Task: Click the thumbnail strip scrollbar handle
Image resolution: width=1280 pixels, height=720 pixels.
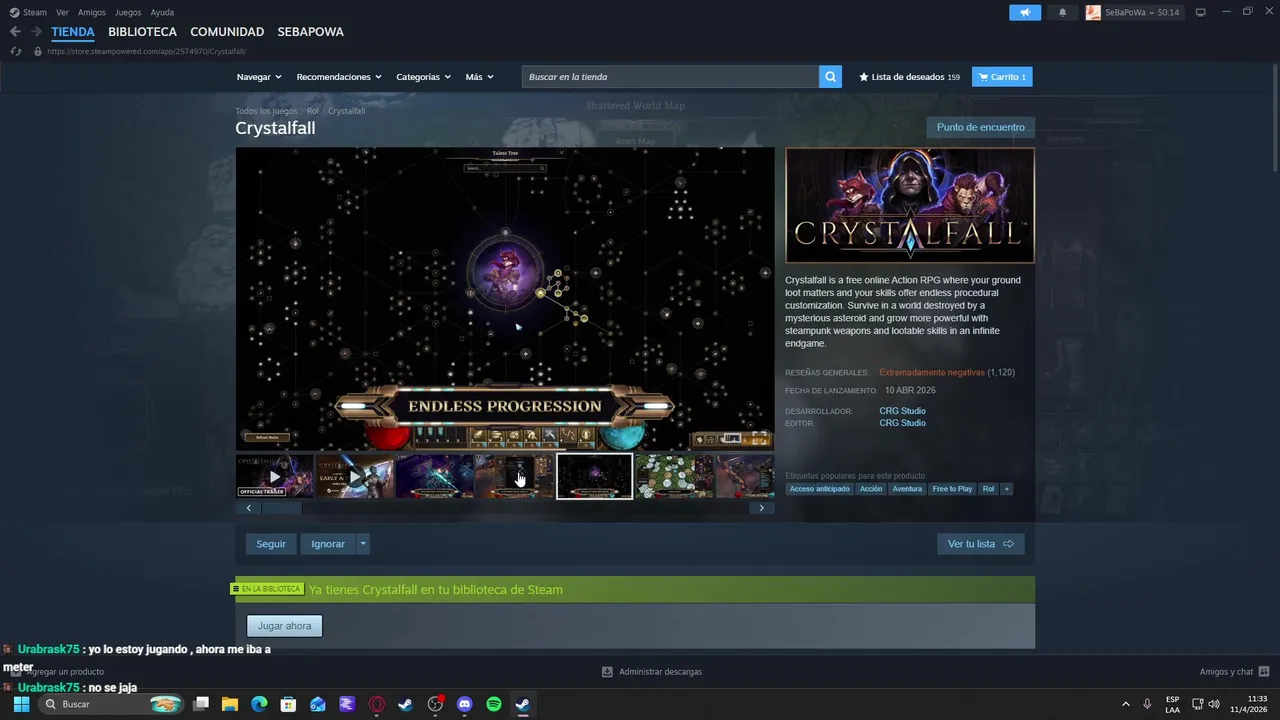Action: 282,508
